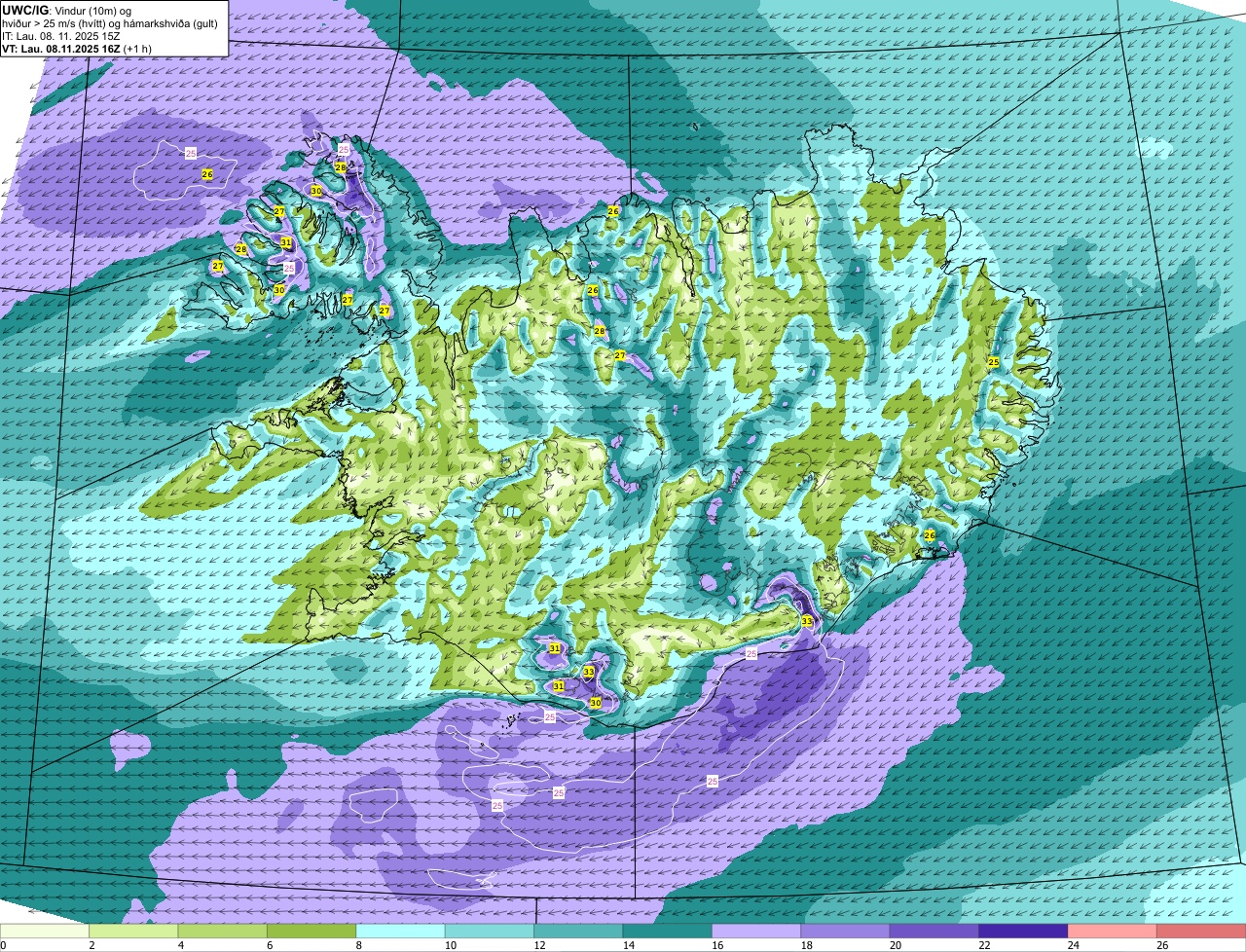Image resolution: width=1246 pixels, height=952 pixels.
Task: Select the legend tick label "8"
Action: coord(358,945)
